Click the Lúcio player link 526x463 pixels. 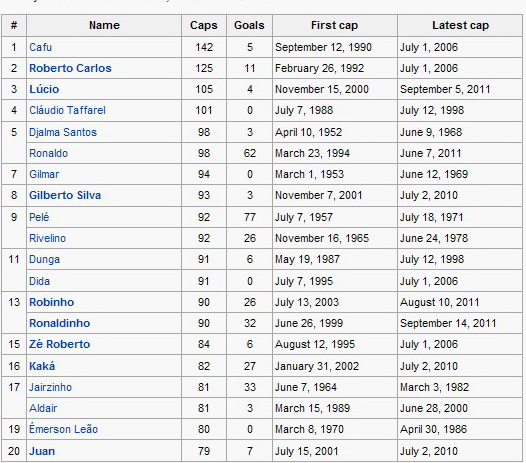point(44,89)
